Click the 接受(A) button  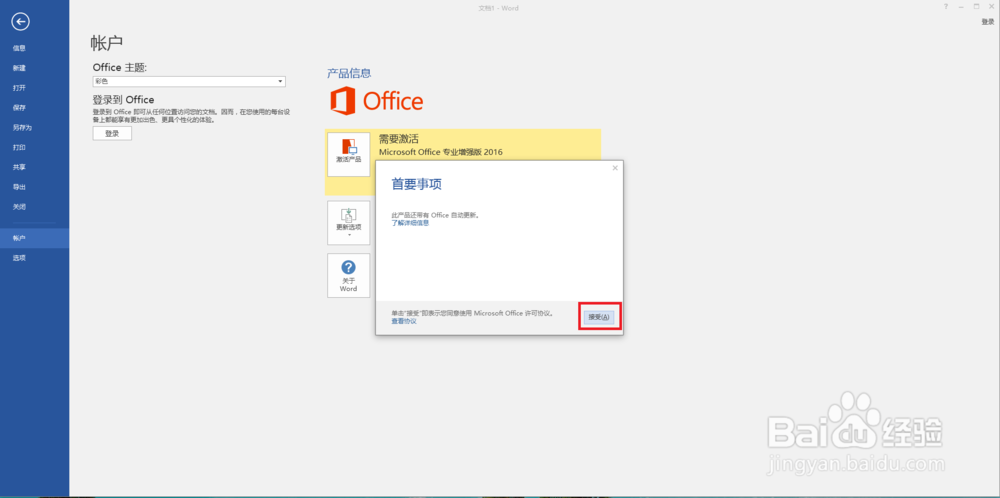tap(599, 317)
